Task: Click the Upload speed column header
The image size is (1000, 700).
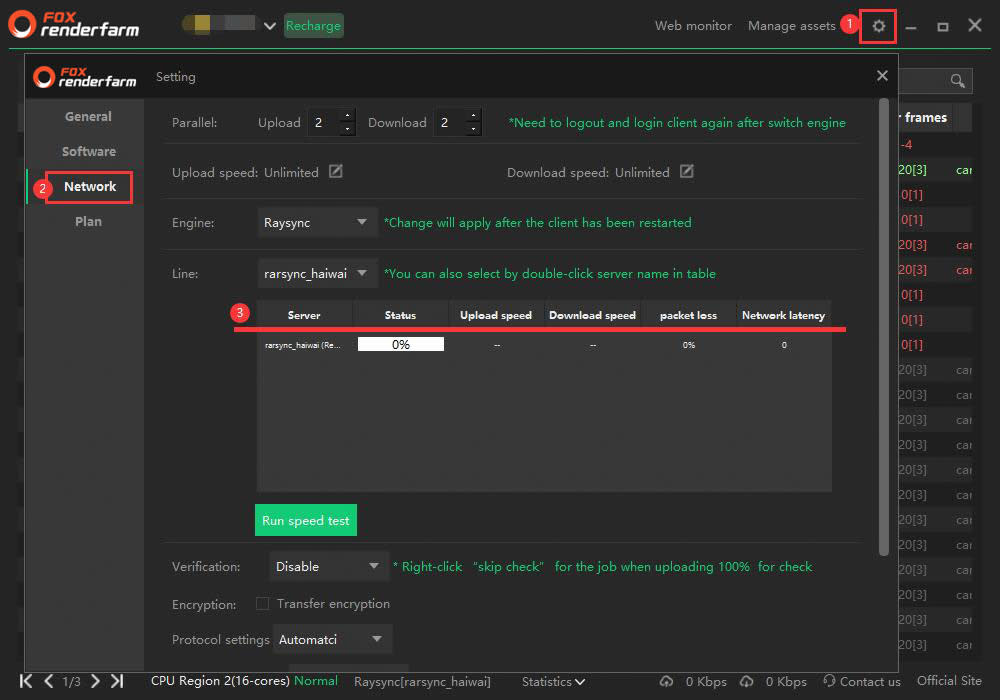Action: (x=496, y=315)
